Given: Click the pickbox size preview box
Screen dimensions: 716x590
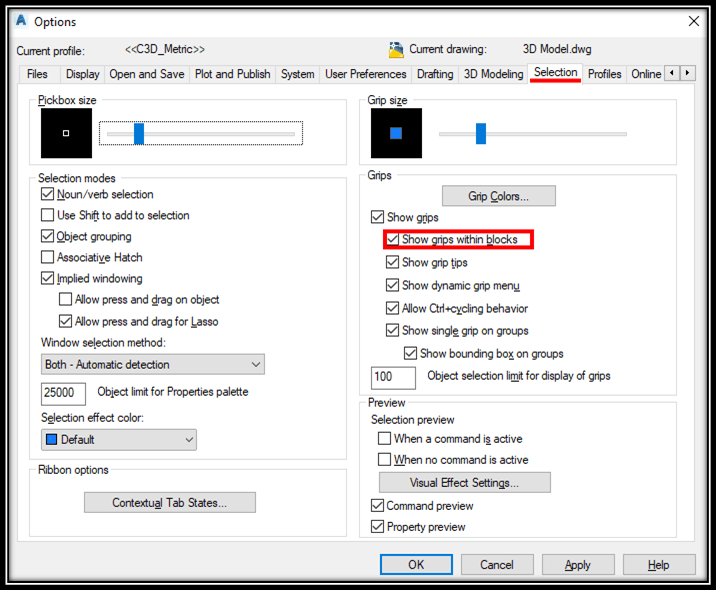Looking at the screenshot, I should (66, 133).
